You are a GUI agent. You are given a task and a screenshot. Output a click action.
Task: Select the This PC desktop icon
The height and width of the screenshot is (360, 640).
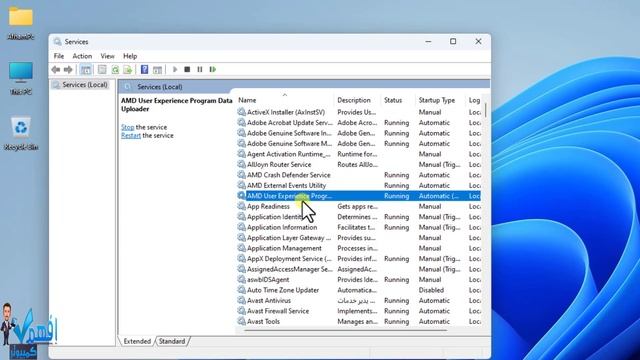pyautogui.click(x=21, y=78)
